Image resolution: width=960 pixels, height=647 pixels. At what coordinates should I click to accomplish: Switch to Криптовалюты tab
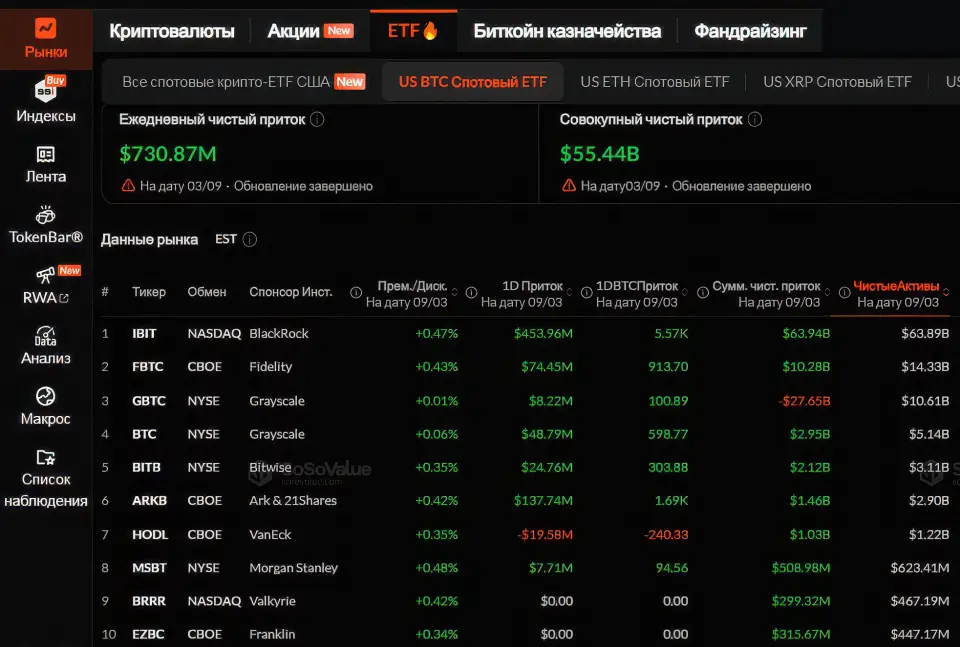(x=172, y=31)
